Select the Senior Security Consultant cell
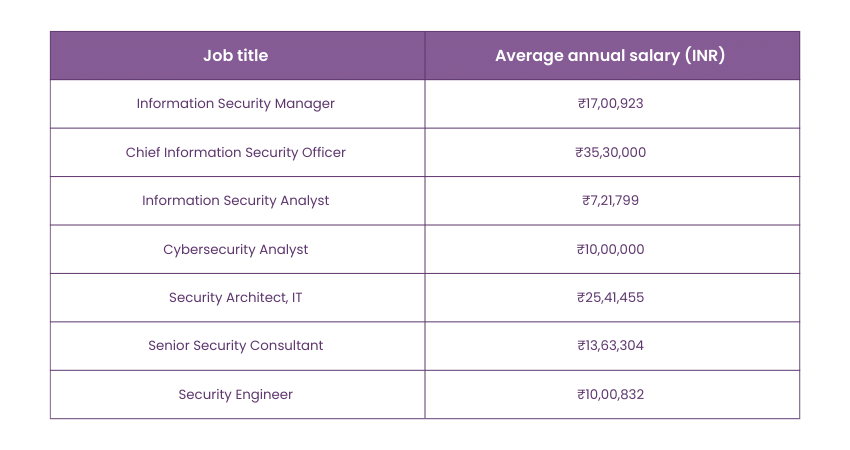Screen dimensions: 850x450 point(236,345)
